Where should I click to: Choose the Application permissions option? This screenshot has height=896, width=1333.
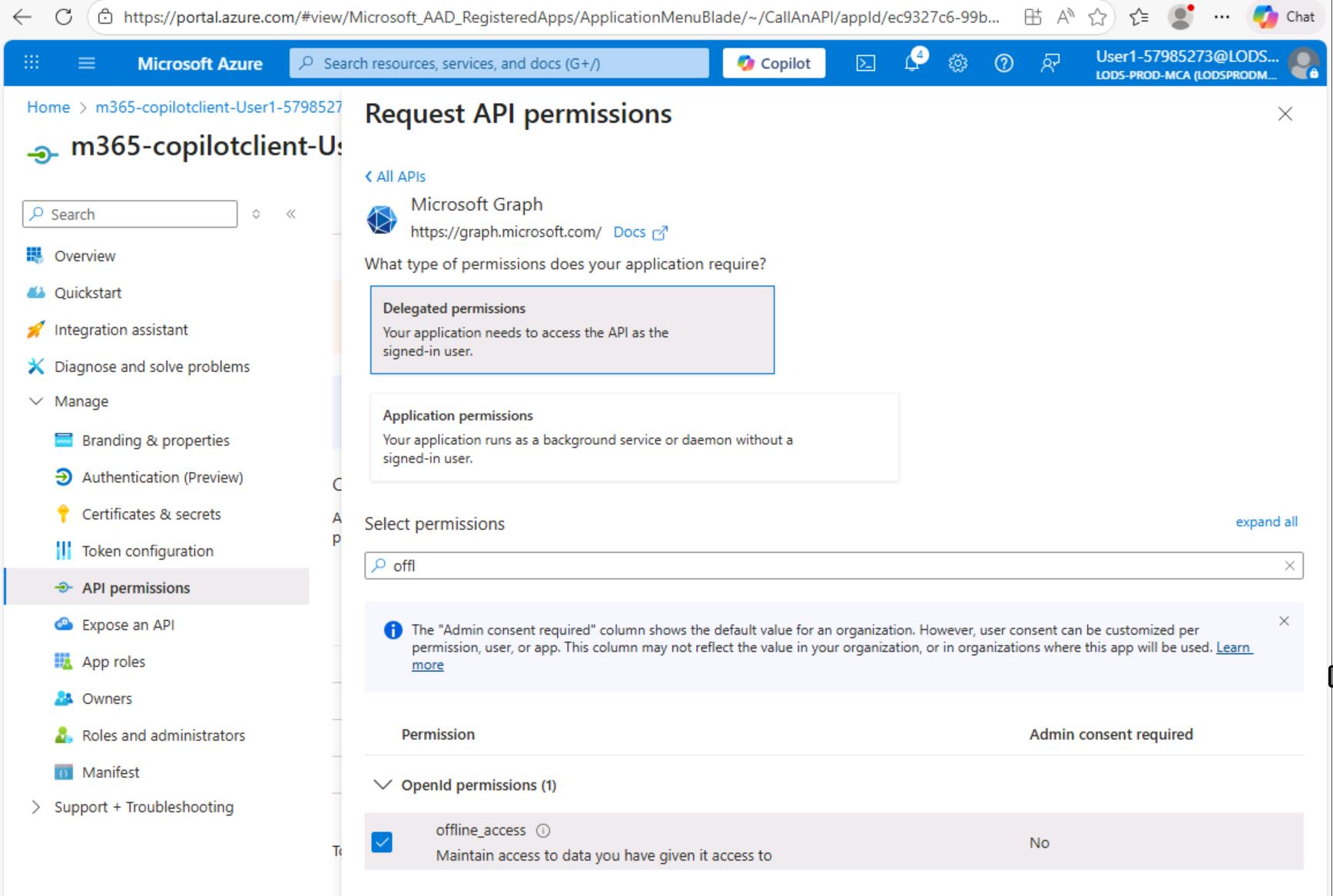point(634,436)
